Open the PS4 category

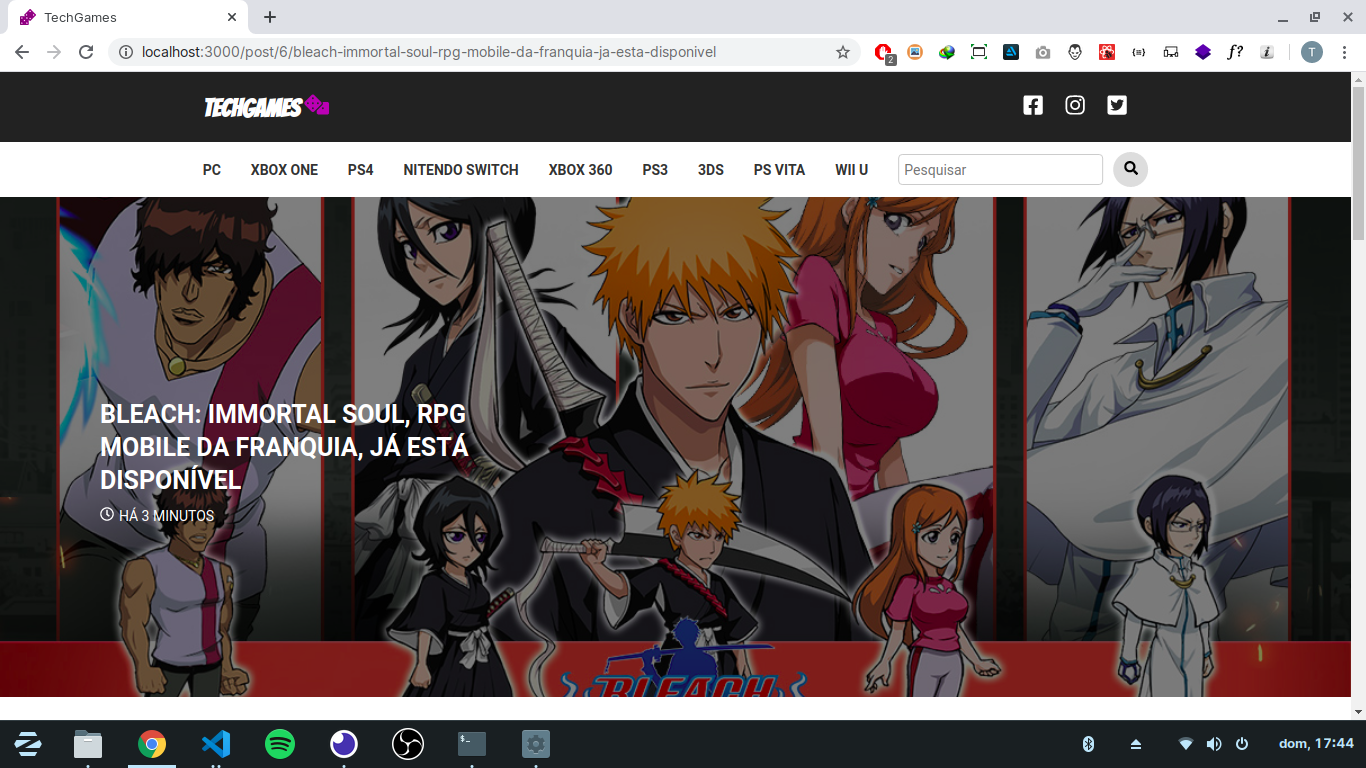pyautogui.click(x=361, y=170)
